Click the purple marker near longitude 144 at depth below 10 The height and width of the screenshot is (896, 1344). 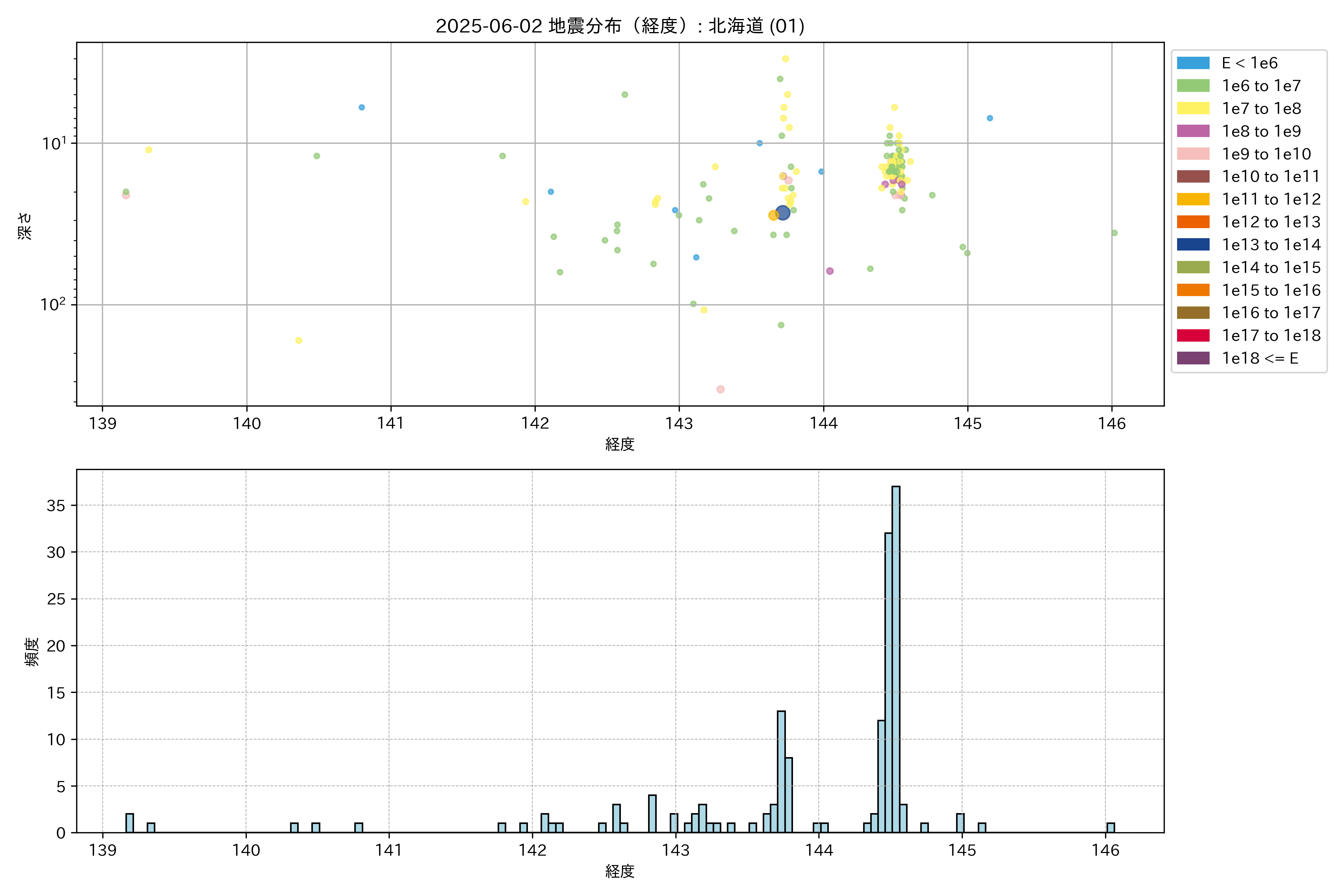coord(830,271)
